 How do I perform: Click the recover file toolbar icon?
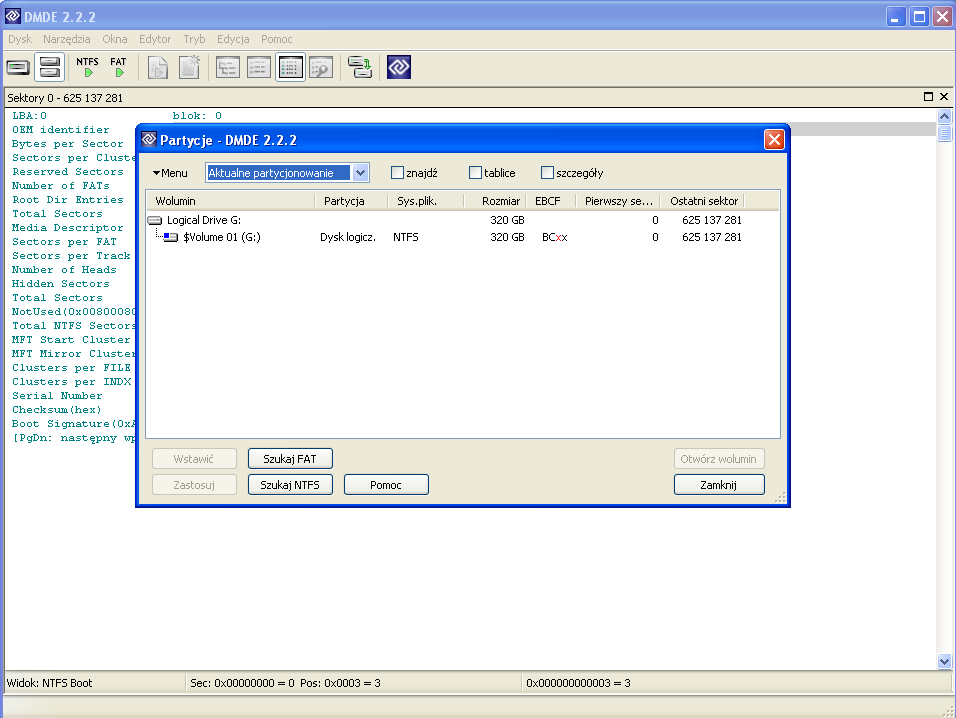coord(159,67)
